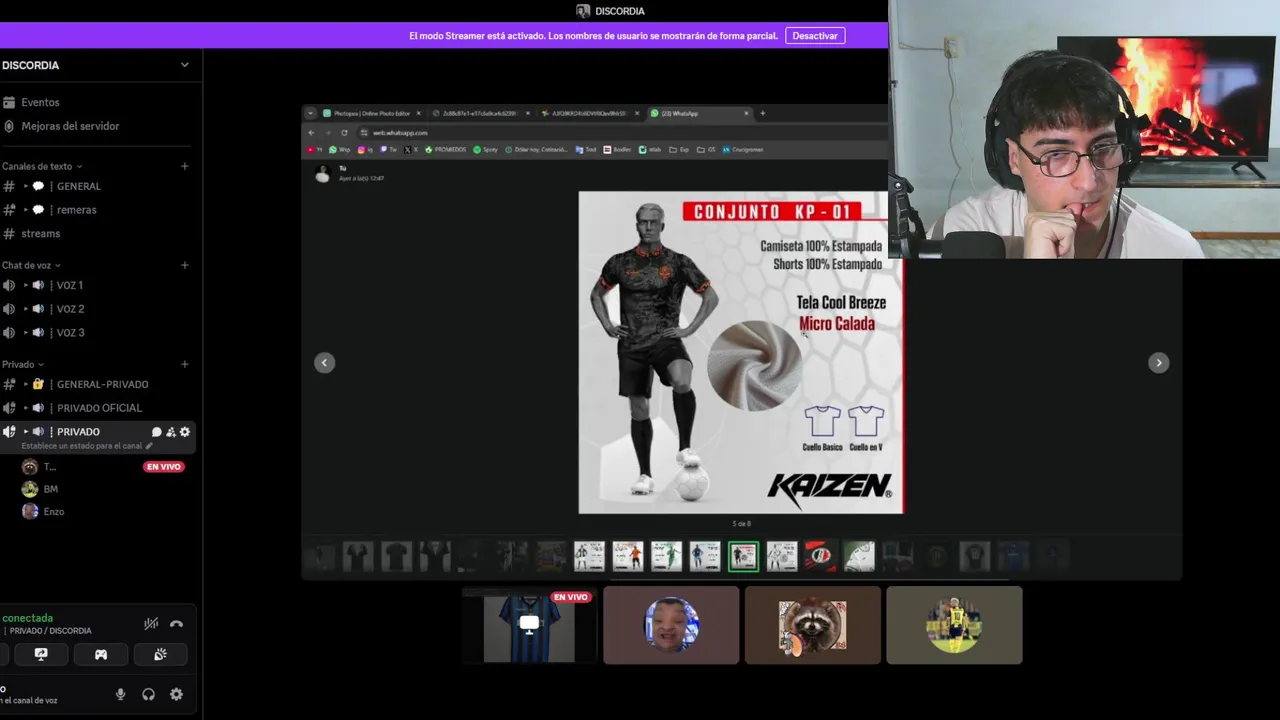Select the face avatar participant tile
1280x720 pixels.
[x=671, y=625]
